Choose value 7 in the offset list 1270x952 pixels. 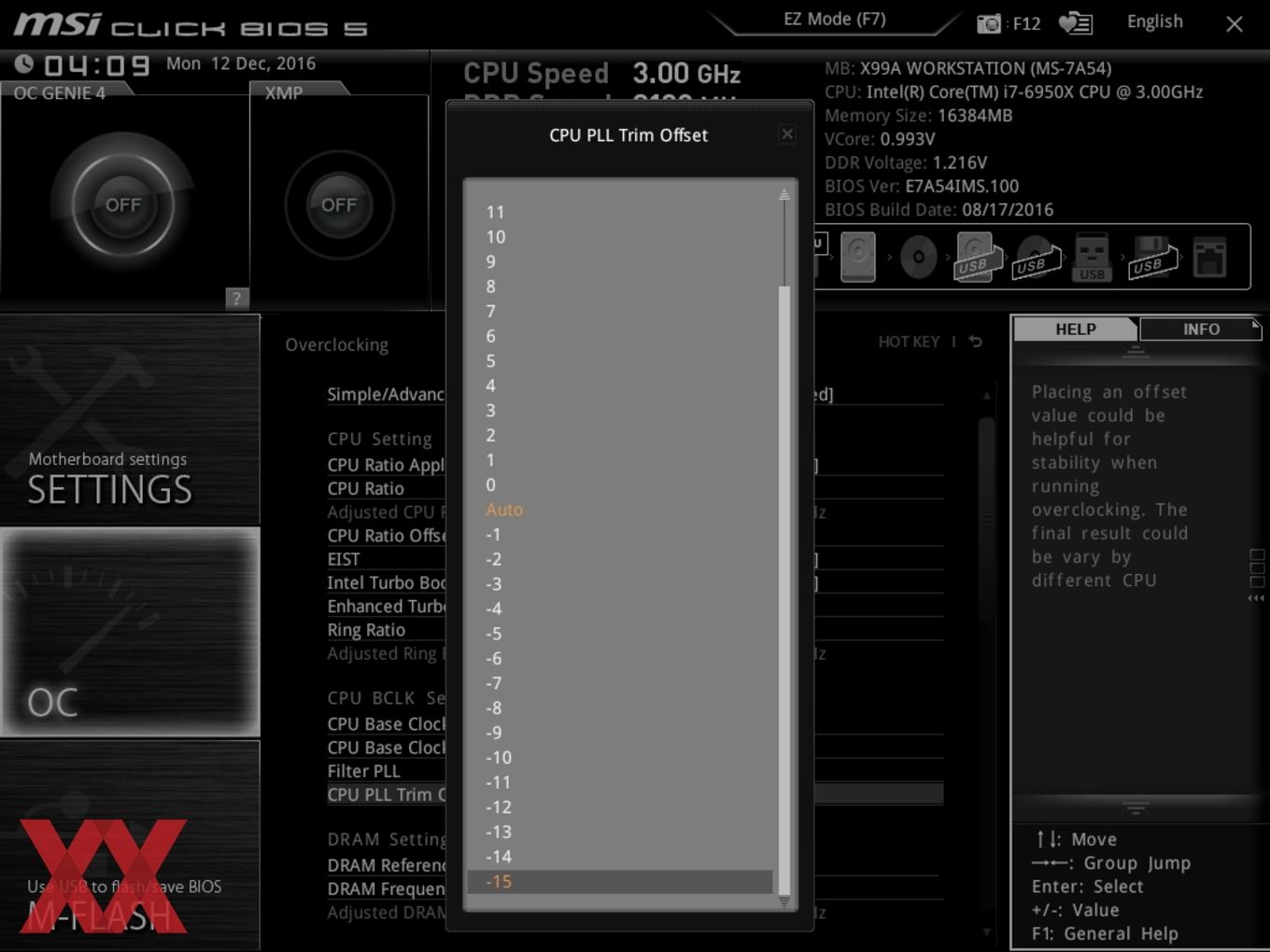pos(619,311)
